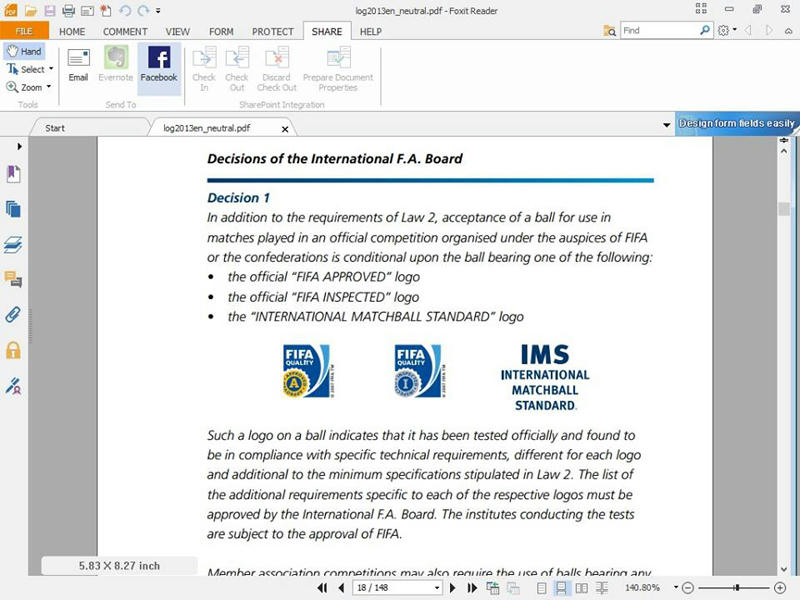The width and height of the screenshot is (800, 600).
Task: Go to the previous page
Action: pos(341,588)
